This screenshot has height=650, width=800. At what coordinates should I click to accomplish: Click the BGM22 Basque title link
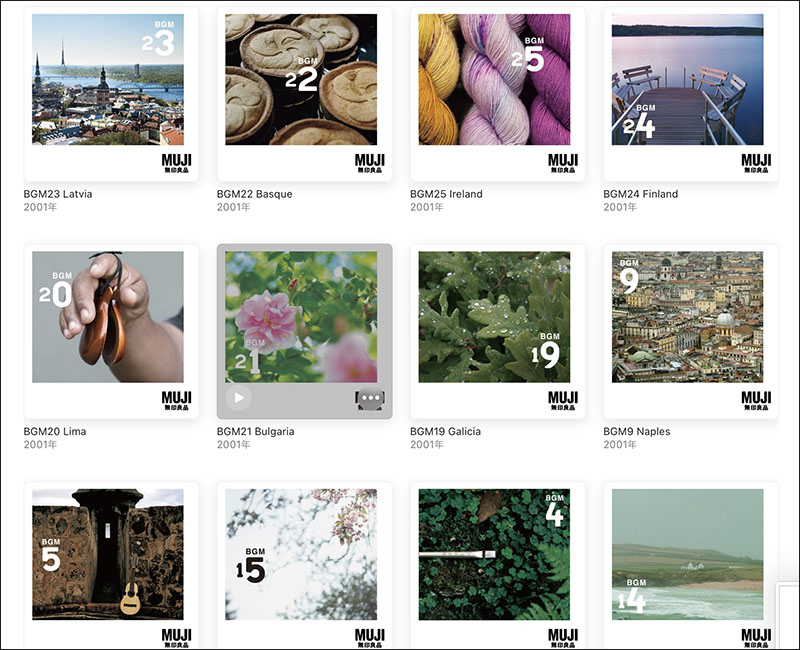(255, 194)
